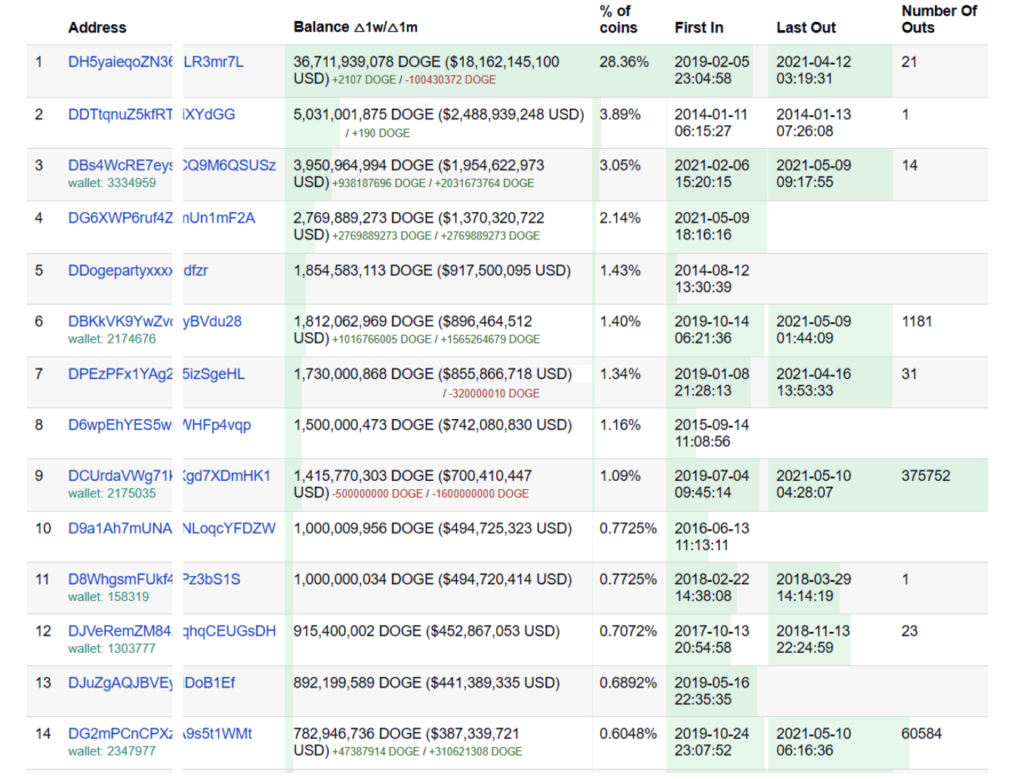1024x779 pixels.
Task: Select the 1,730,000,868 DOGE balance
Action: 364,374
